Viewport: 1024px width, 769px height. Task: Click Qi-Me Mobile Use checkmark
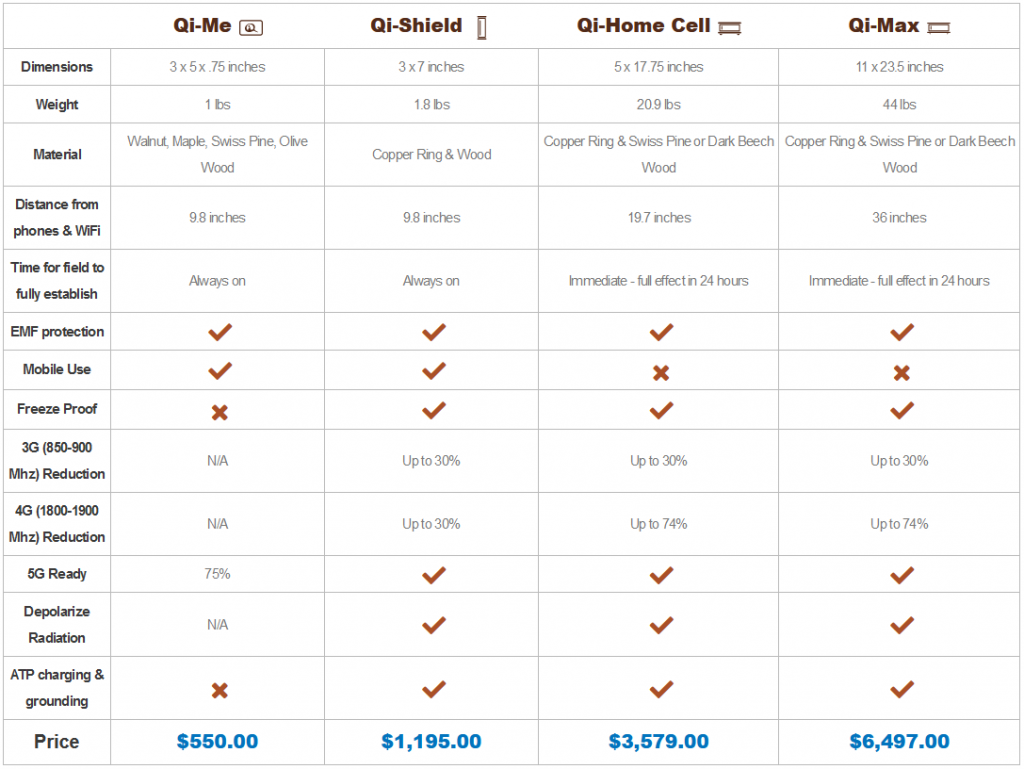(x=219, y=371)
